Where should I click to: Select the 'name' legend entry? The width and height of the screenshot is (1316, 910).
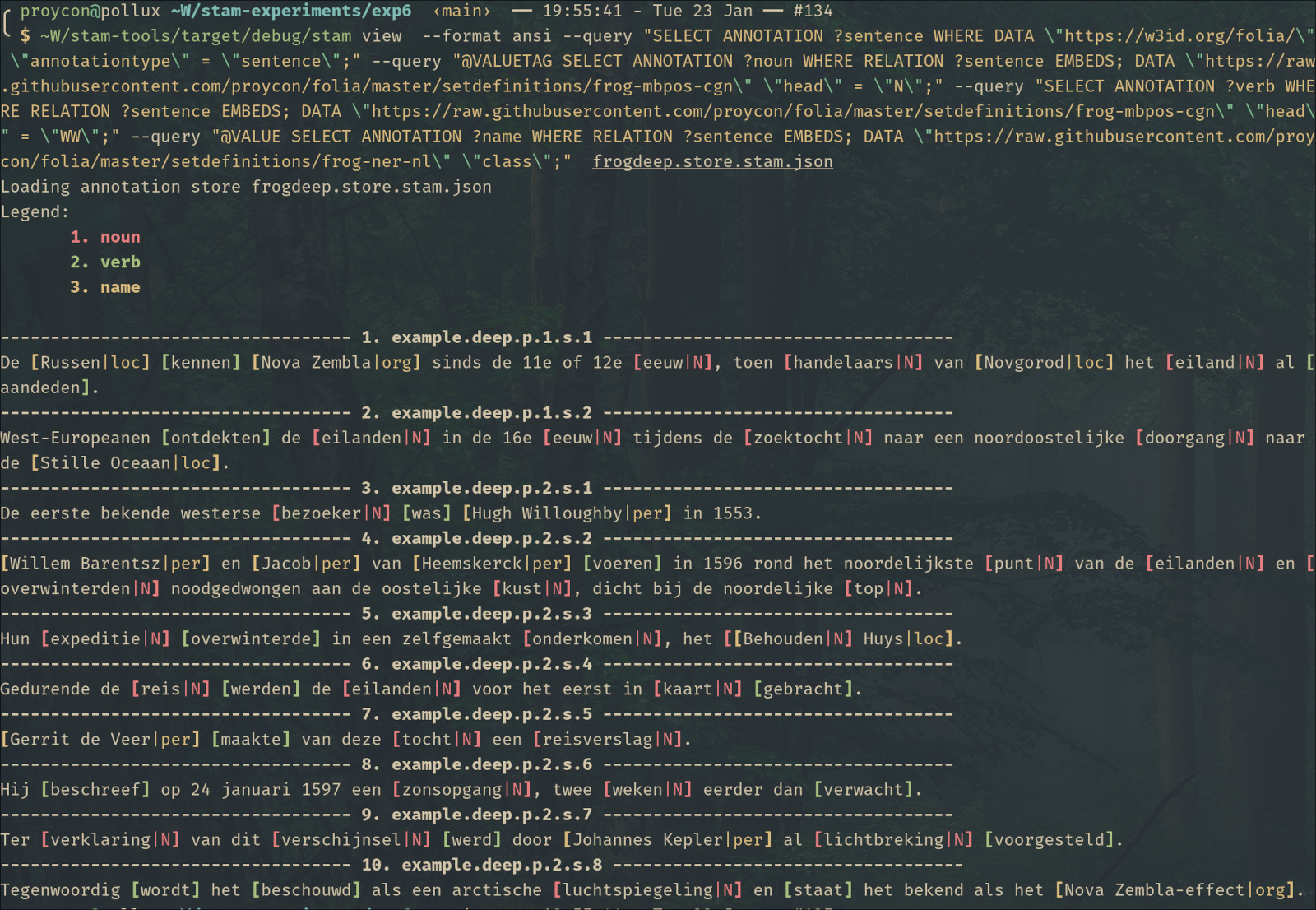click(120, 287)
